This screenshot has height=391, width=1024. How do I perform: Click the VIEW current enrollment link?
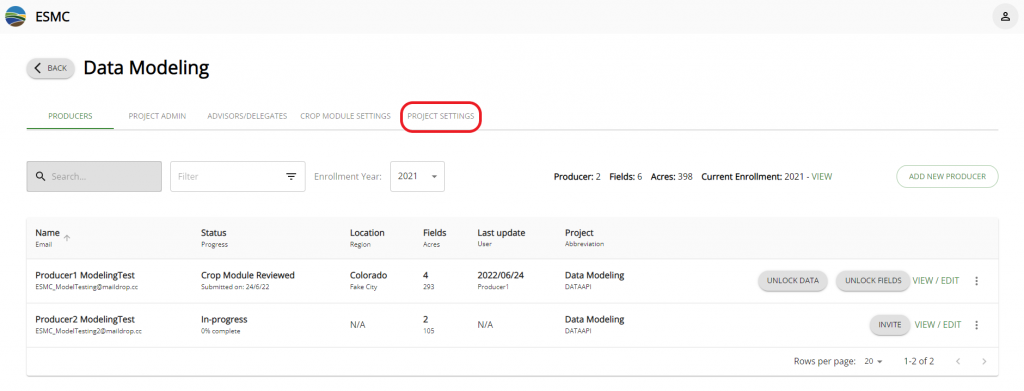pos(822,176)
